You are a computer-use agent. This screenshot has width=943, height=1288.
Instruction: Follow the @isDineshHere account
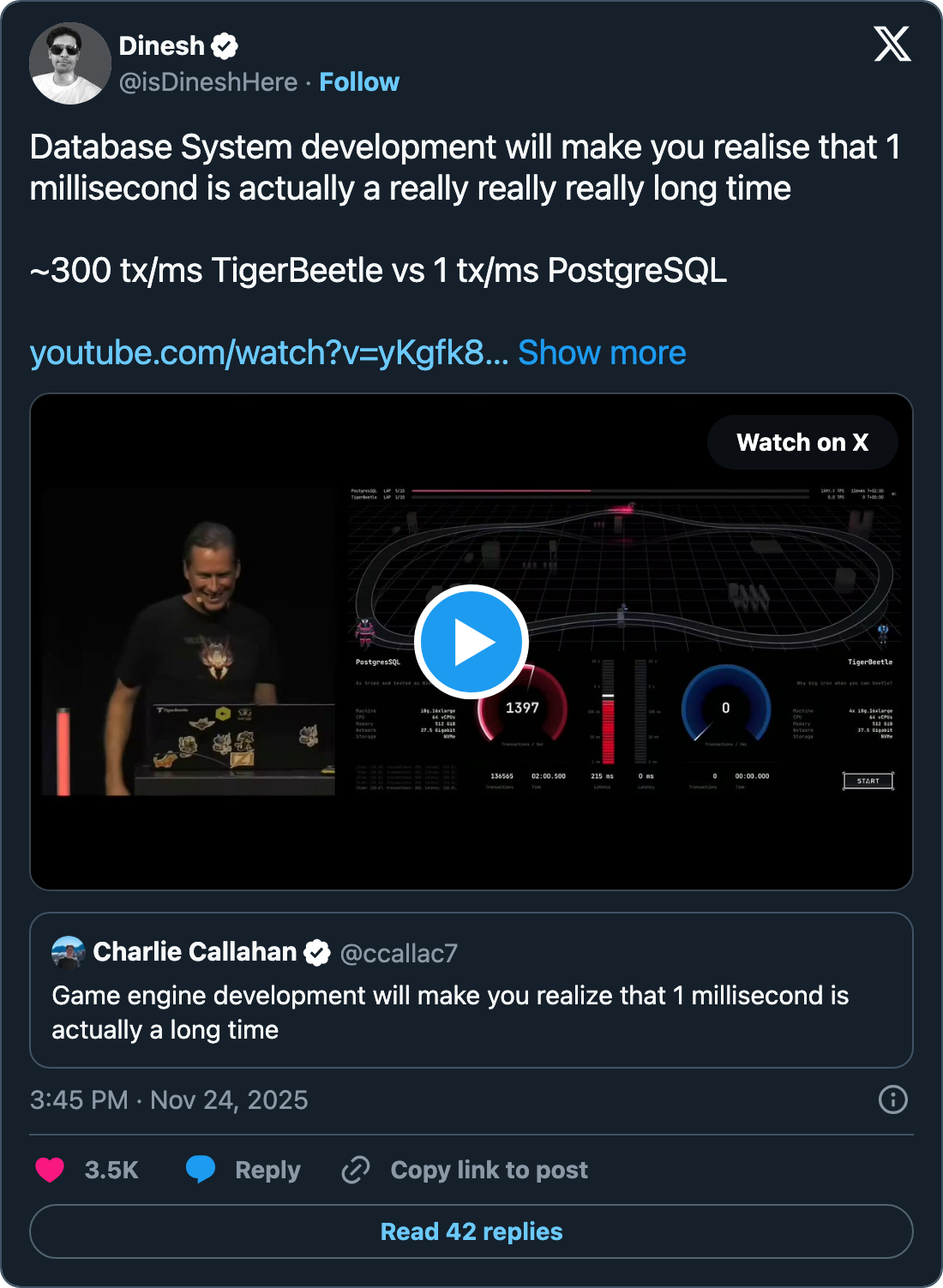(x=359, y=82)
